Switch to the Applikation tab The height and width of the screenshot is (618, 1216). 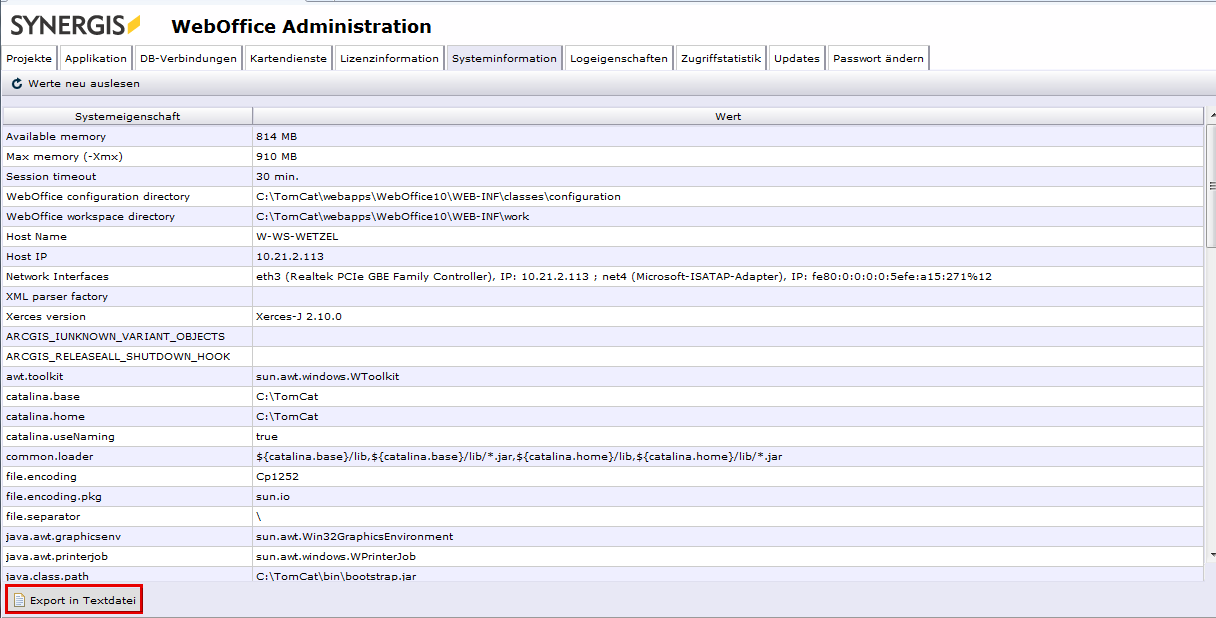click(x=96, y=59)
